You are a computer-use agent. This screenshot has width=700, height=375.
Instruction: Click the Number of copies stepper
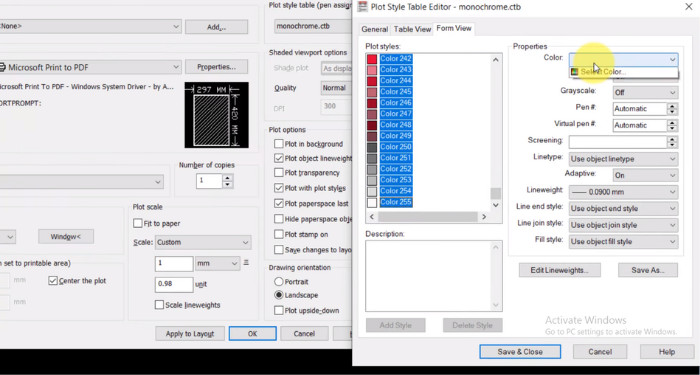tap(228, 181)
